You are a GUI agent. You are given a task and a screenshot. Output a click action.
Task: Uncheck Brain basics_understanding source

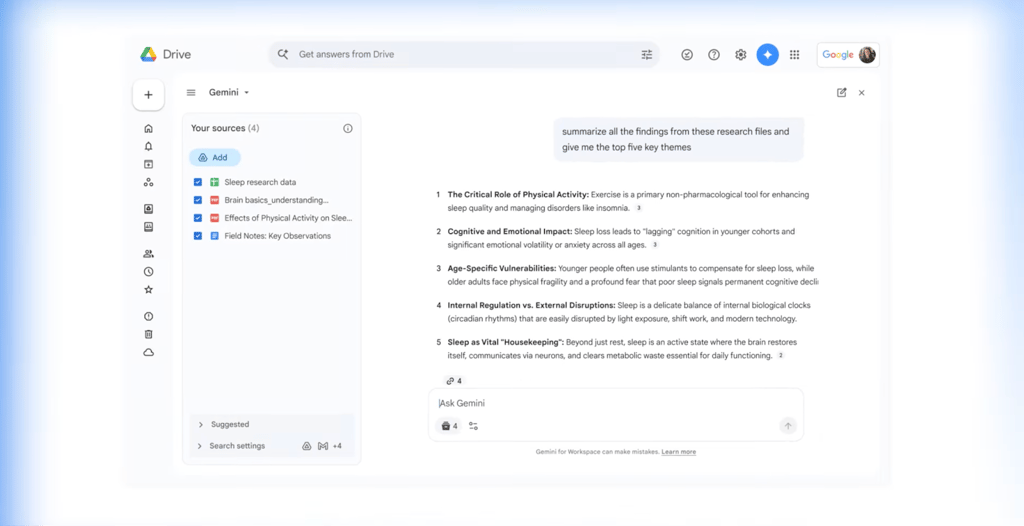click(198, 200)
